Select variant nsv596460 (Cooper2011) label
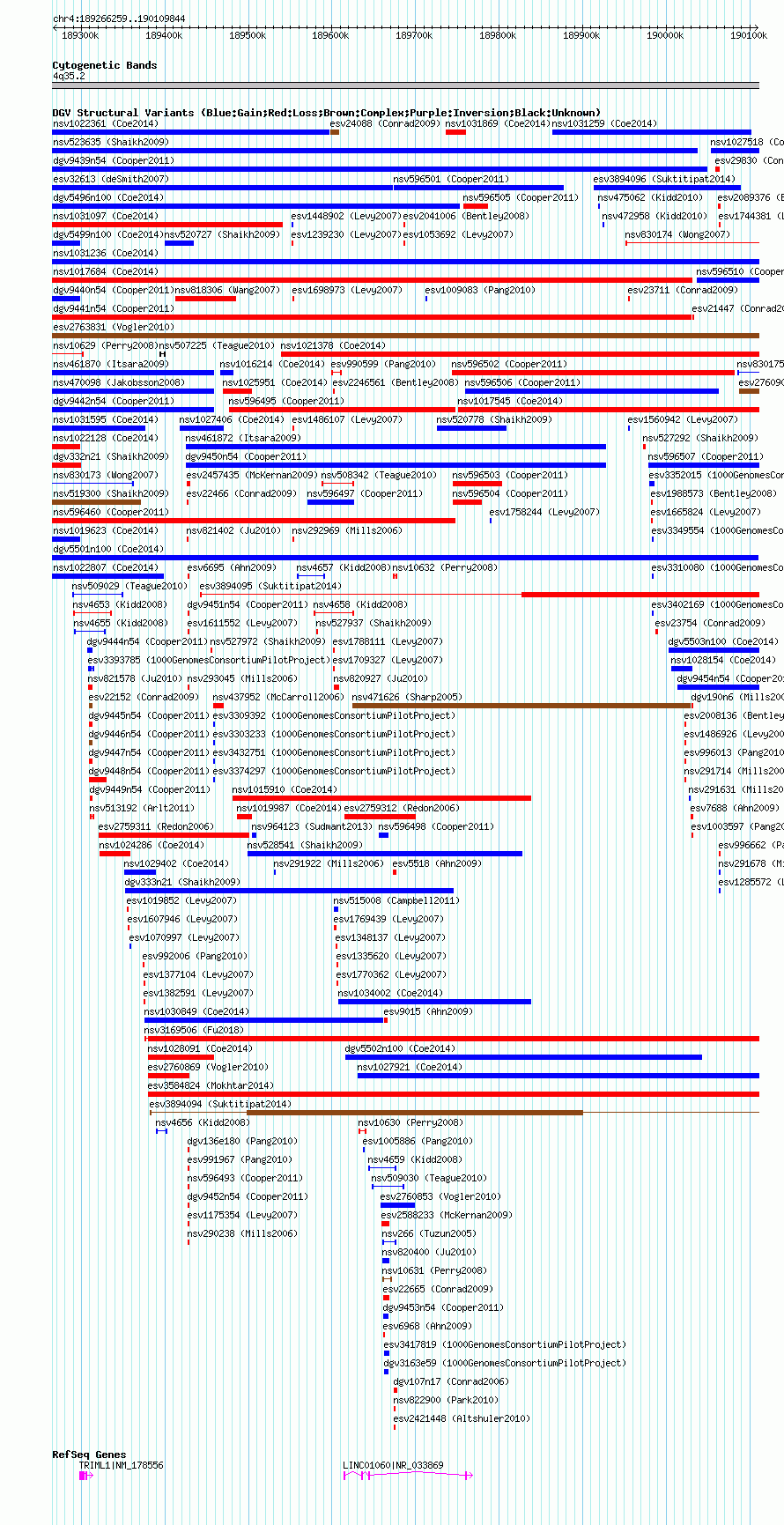The image size is (784, 1525). [x=111, y=512]
